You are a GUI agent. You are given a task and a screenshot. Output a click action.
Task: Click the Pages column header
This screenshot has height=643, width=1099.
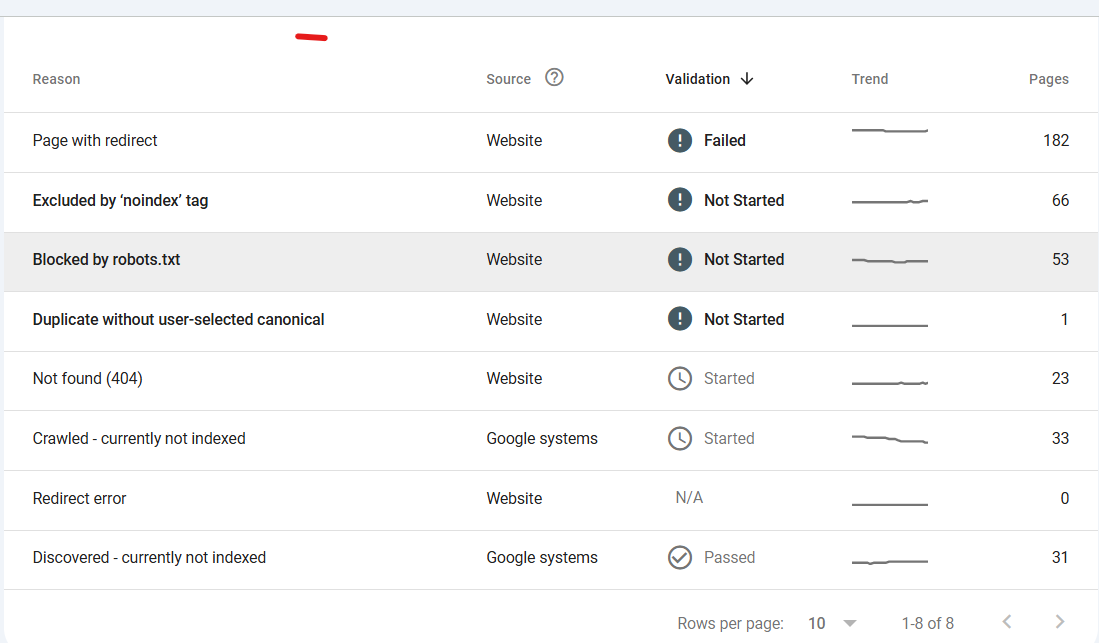click(1048, 79)
